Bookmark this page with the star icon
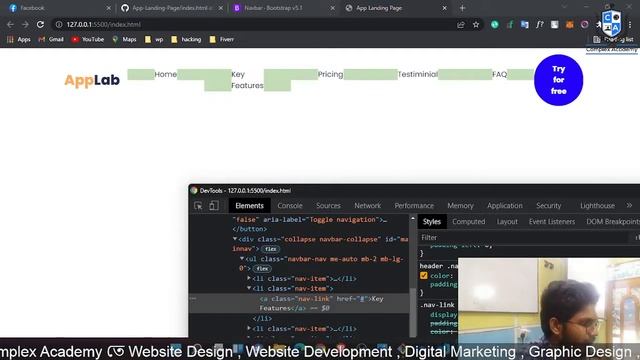This screenshot has height=360, width=640. coord(476,25)
